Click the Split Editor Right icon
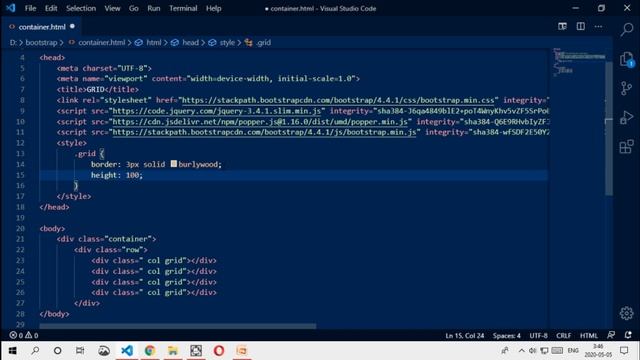 point(580,27)
